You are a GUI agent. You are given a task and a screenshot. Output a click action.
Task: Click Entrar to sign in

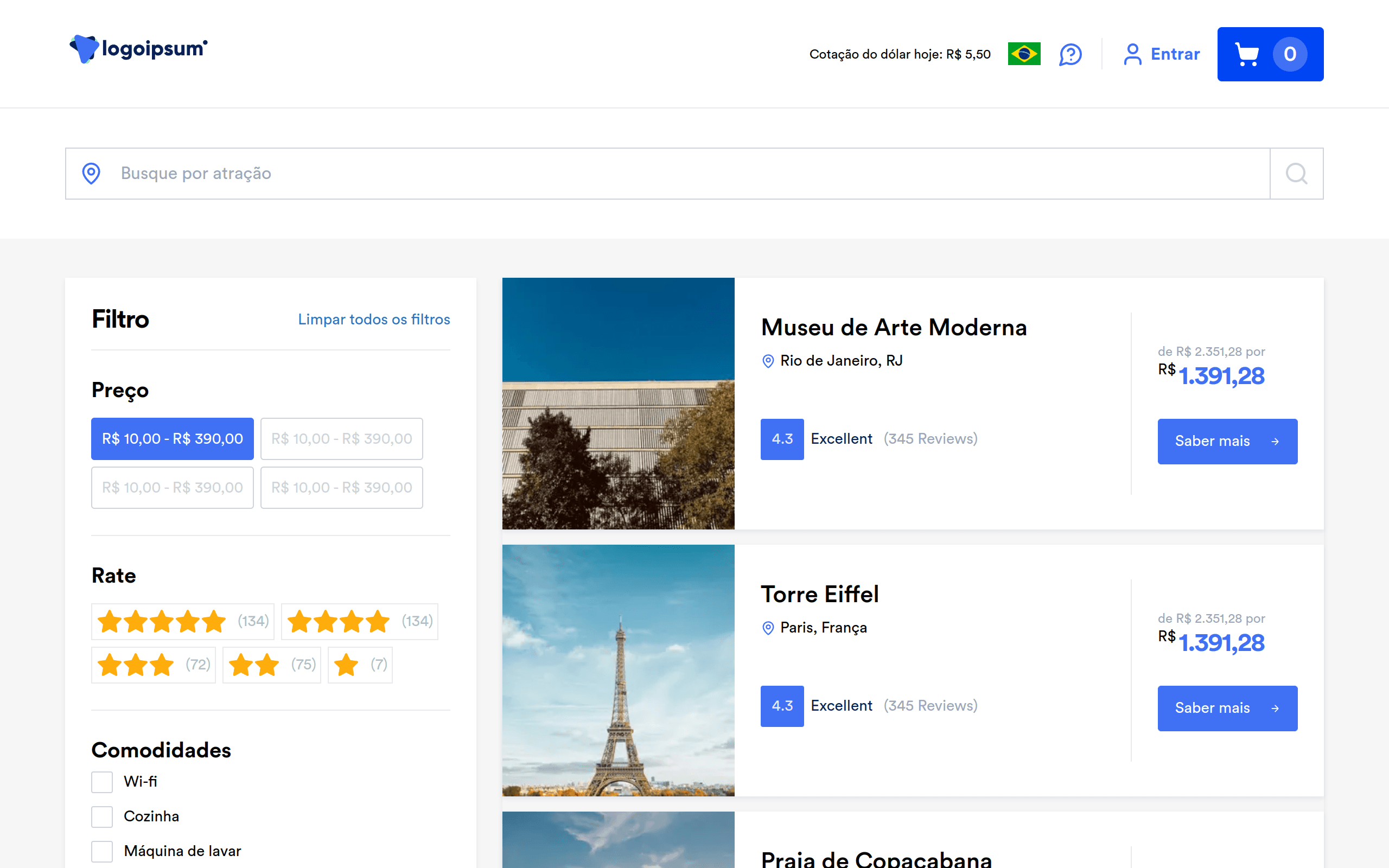(1174, 54)
